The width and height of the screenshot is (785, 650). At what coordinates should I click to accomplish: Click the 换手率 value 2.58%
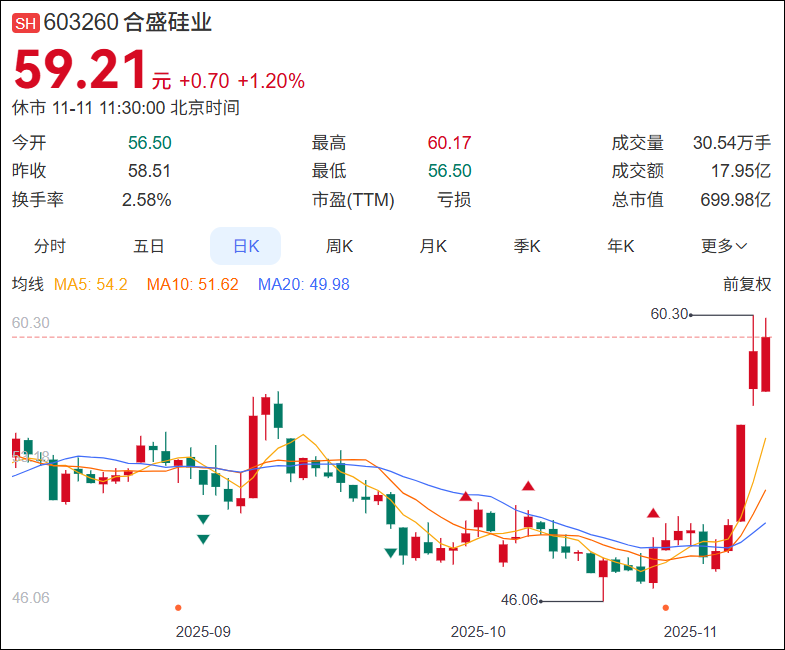(146, 200)
